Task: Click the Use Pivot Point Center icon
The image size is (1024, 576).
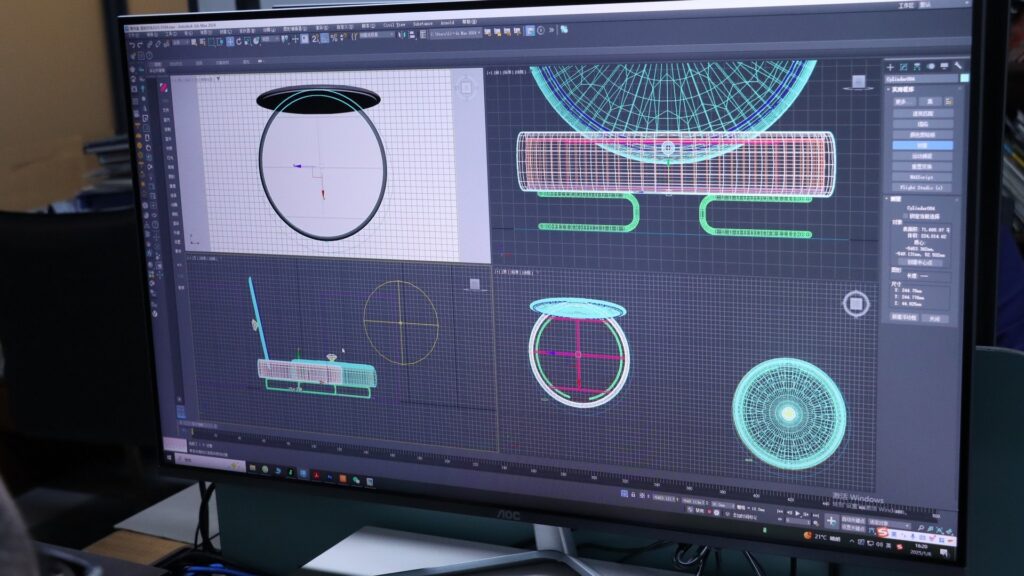Action: coord(285,39)
